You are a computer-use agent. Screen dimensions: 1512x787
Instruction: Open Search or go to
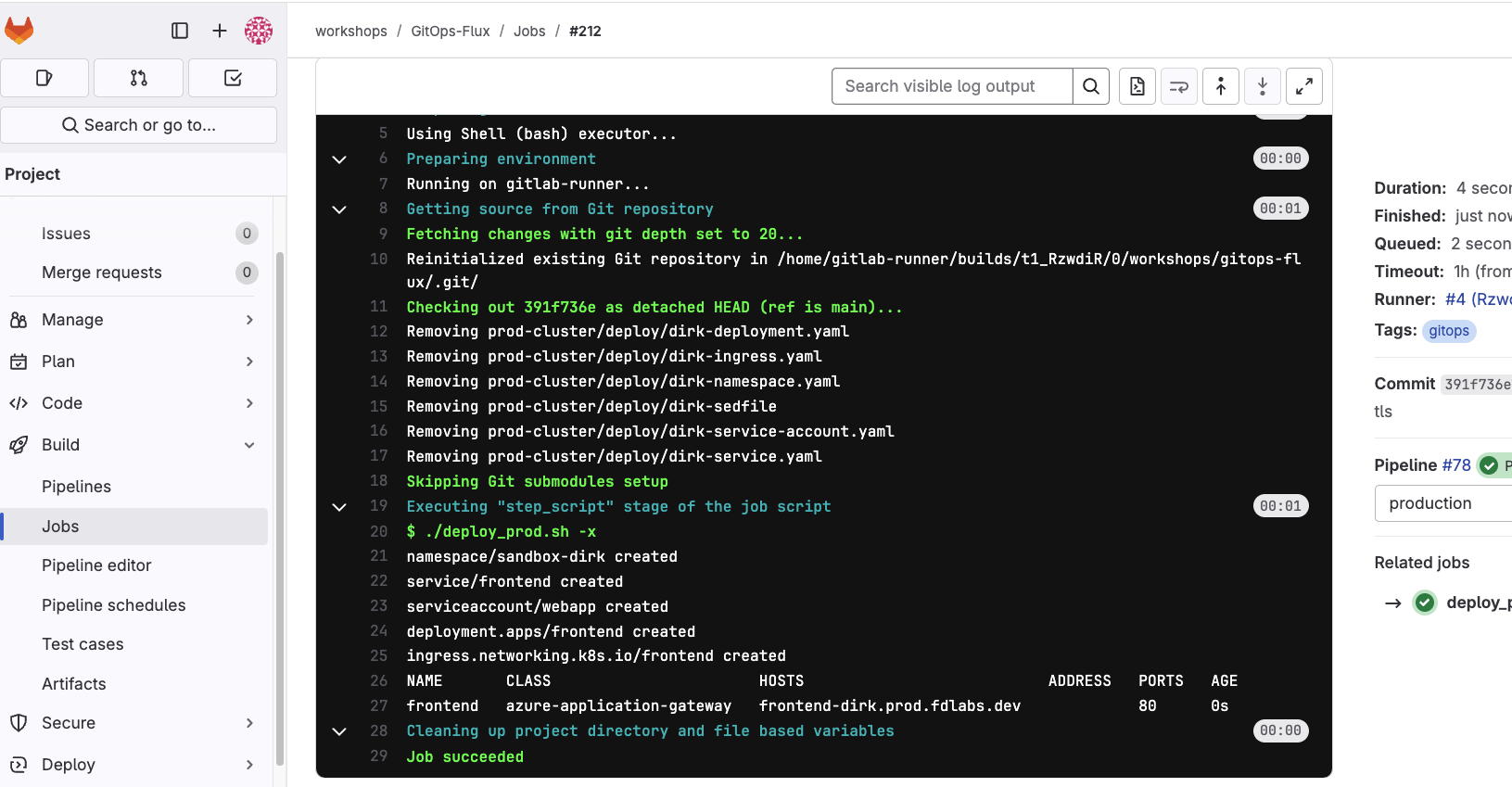click(x=139, y=125)
